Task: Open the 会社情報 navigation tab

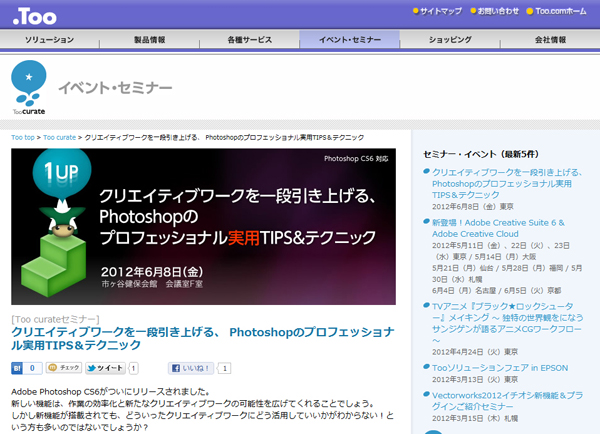Action: pos(549,40)
